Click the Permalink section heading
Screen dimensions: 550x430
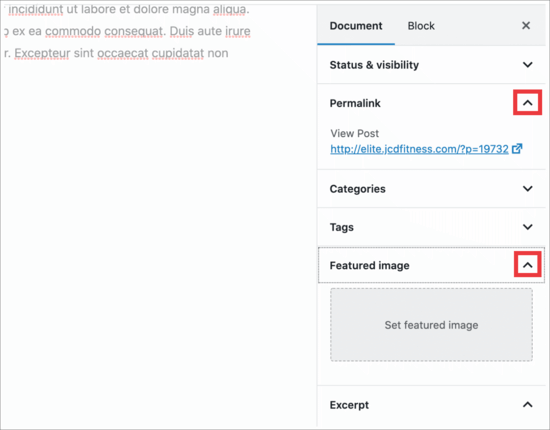click(355, 103)
